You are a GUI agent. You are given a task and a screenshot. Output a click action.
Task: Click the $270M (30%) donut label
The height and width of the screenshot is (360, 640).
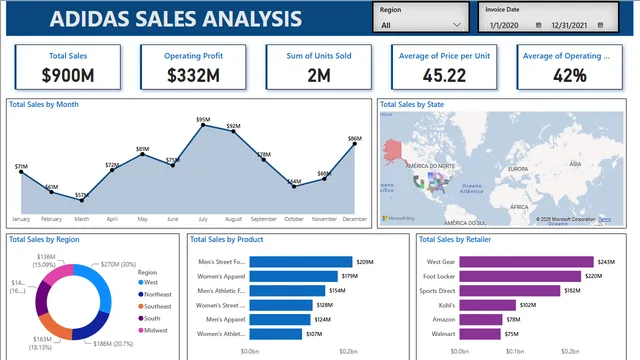[x=118, y=264]
